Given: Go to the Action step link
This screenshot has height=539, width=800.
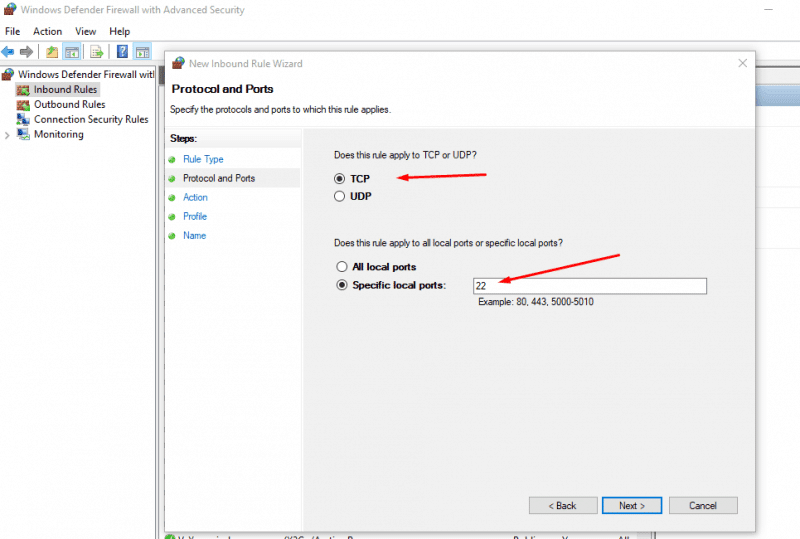Looking at the screenshot, I should pyautogui.click(x=195, y=198).
